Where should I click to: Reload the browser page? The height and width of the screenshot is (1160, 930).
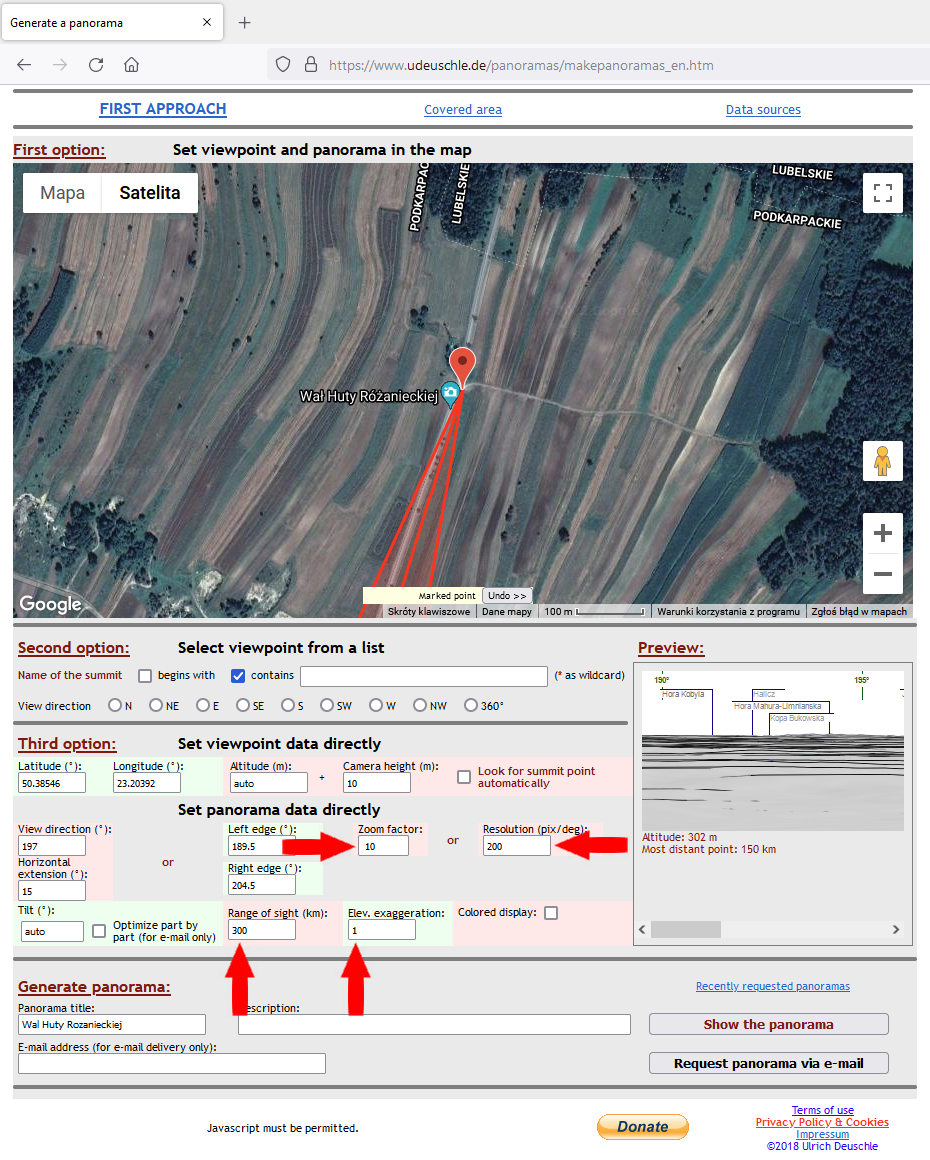96,65
